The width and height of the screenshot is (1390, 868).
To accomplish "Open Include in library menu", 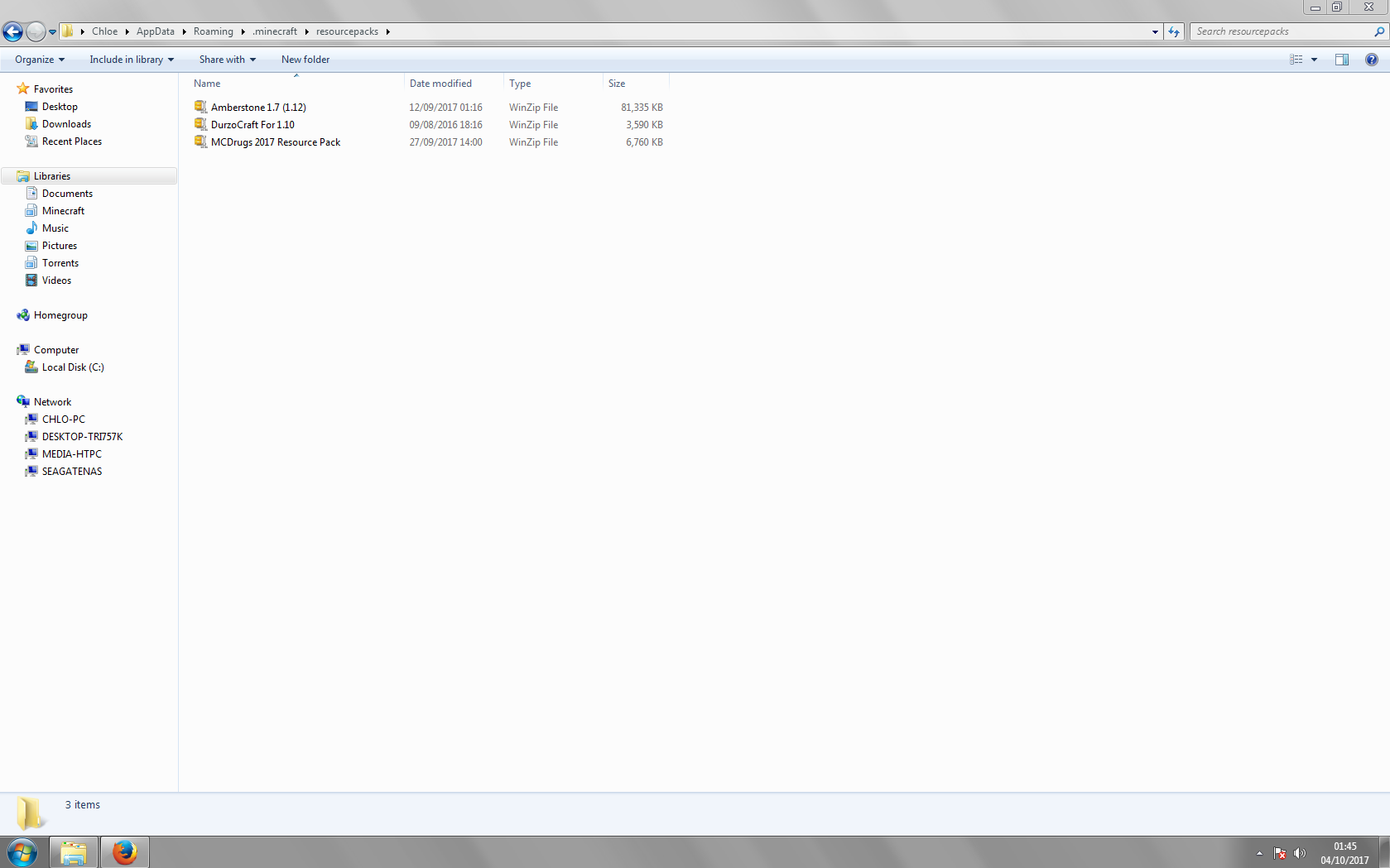I will click(132, 60).
